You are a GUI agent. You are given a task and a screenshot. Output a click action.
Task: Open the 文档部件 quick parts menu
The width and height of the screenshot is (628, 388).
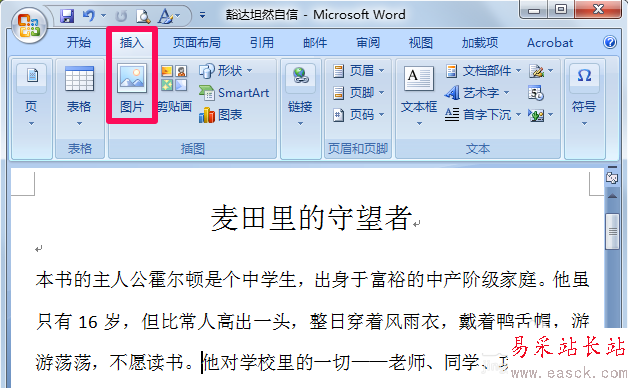click(483, 71)
